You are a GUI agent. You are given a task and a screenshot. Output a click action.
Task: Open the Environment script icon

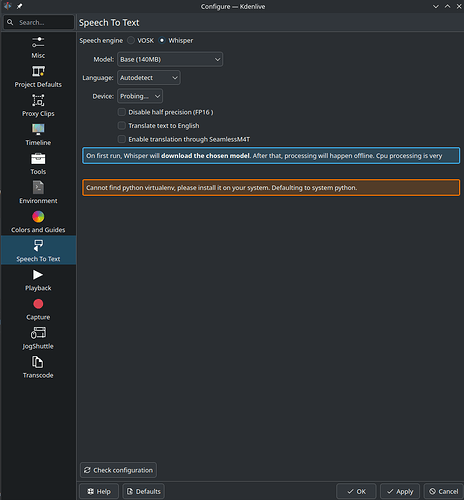(x=38, y=187)
